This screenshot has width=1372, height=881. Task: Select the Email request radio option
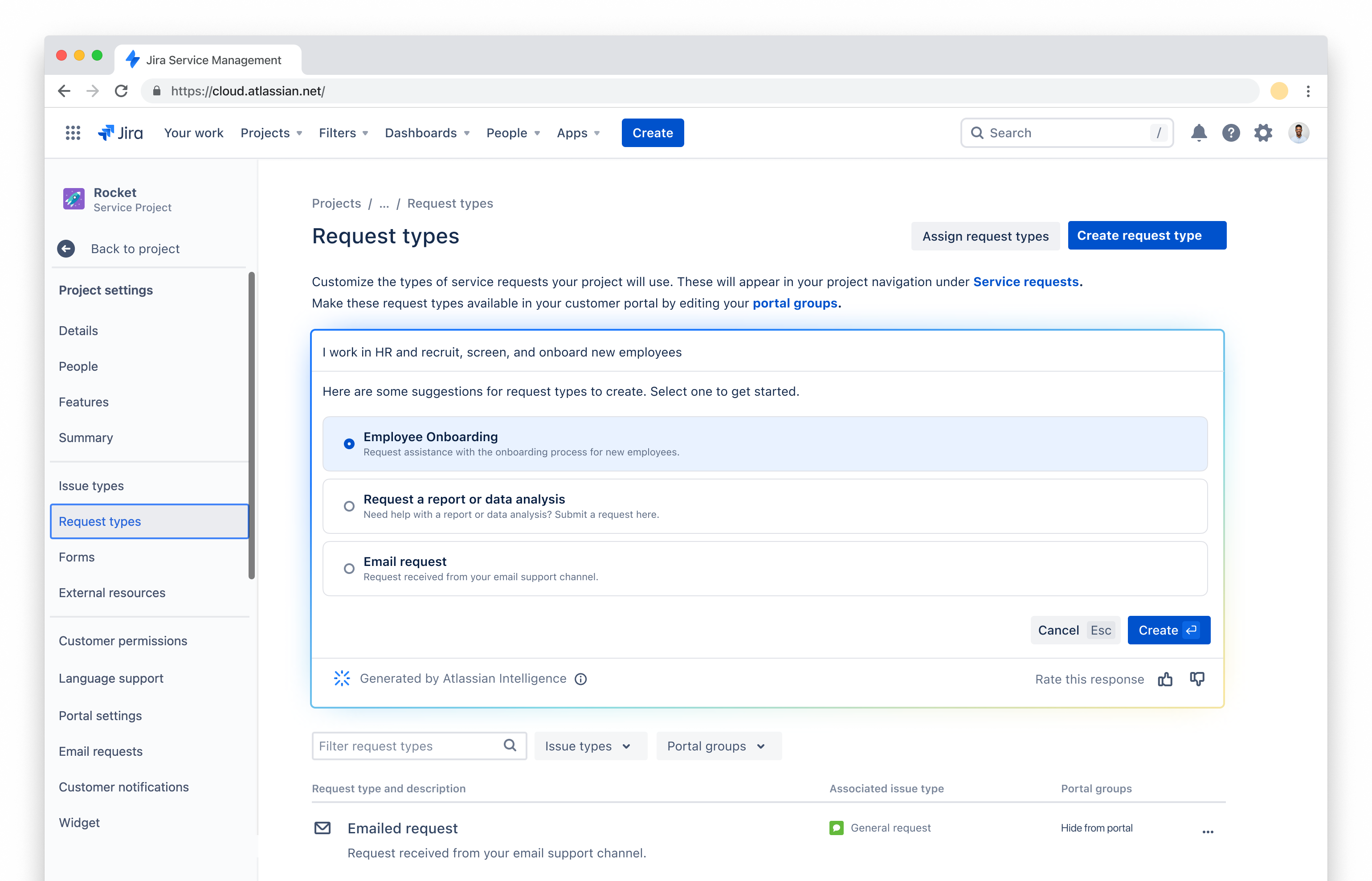point(349,569)
